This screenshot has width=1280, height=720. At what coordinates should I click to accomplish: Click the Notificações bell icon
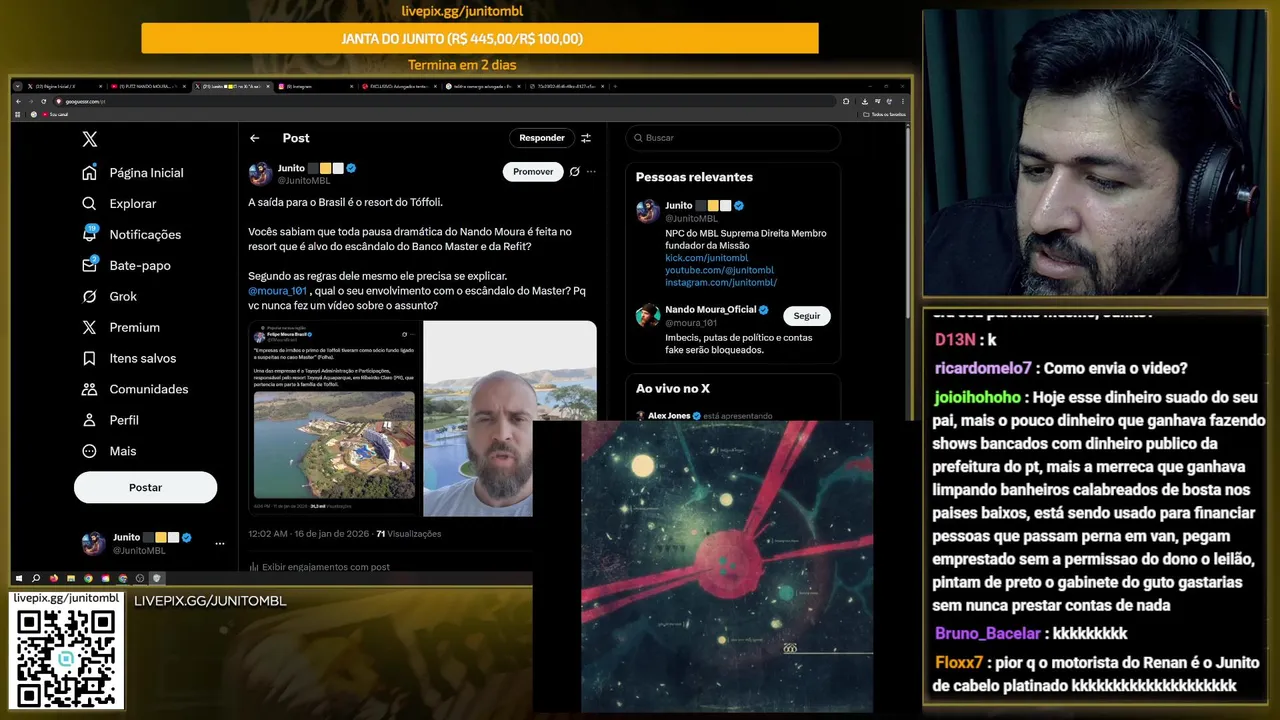click(90, 235)
